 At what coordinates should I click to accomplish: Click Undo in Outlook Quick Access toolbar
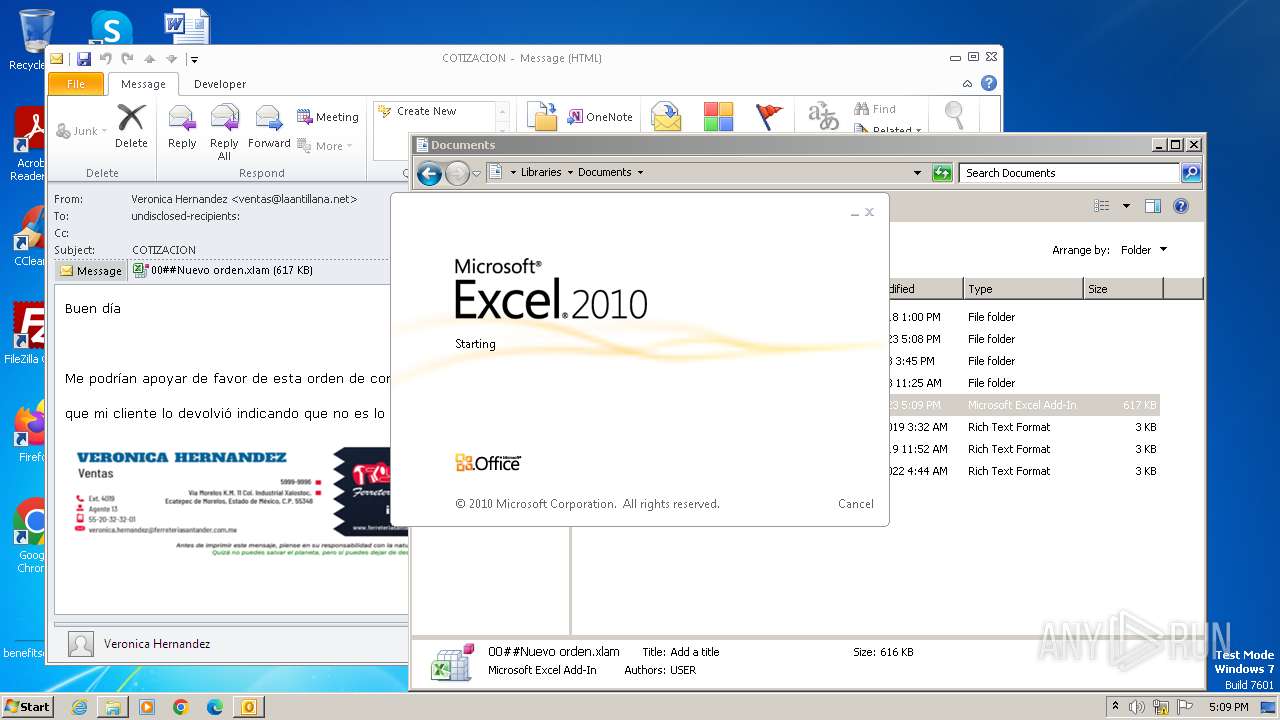(106, 59)
